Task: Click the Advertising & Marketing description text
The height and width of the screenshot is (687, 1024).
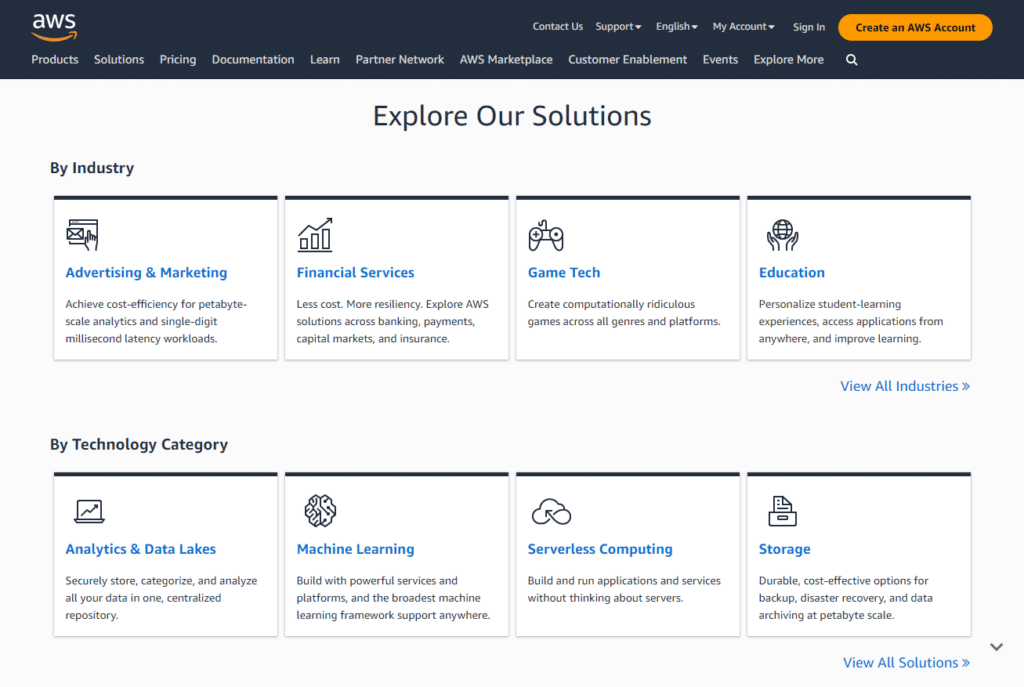Action: pyautogui.click(x=156, y=321)
